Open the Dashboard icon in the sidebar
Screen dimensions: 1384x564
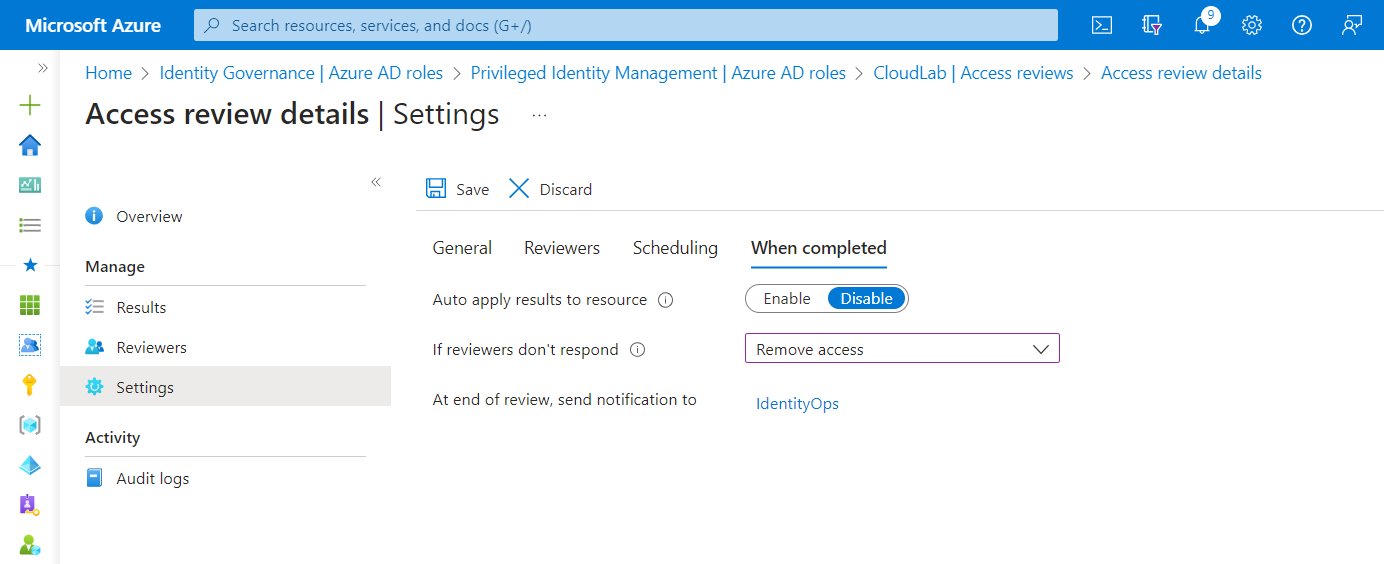tap(30, 185)
